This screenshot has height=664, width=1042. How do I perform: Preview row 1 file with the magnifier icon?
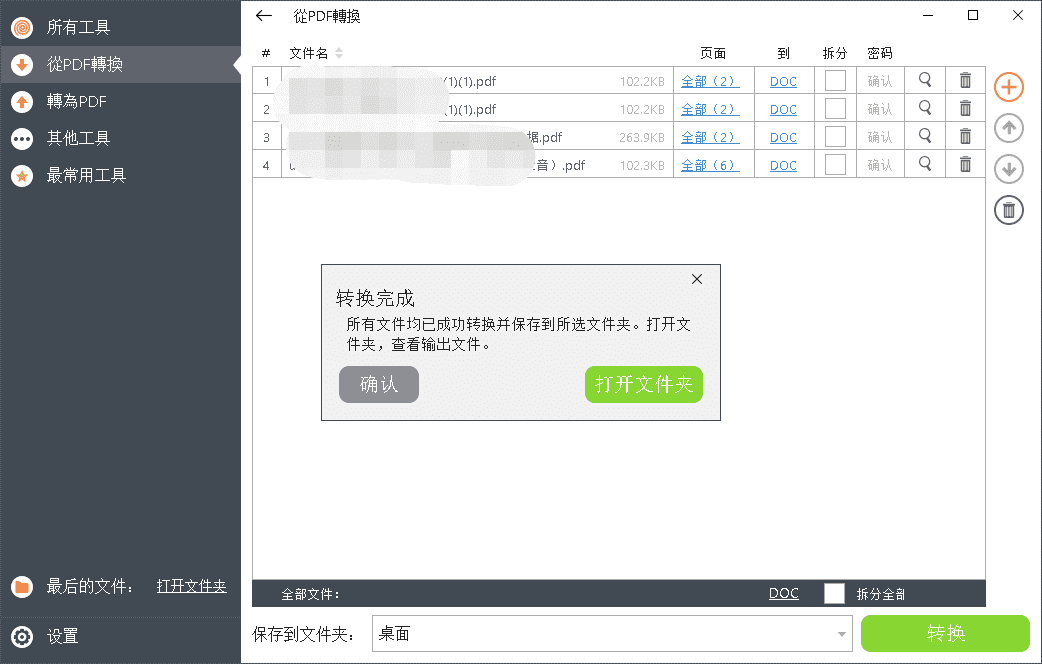[x=925, y=80]
